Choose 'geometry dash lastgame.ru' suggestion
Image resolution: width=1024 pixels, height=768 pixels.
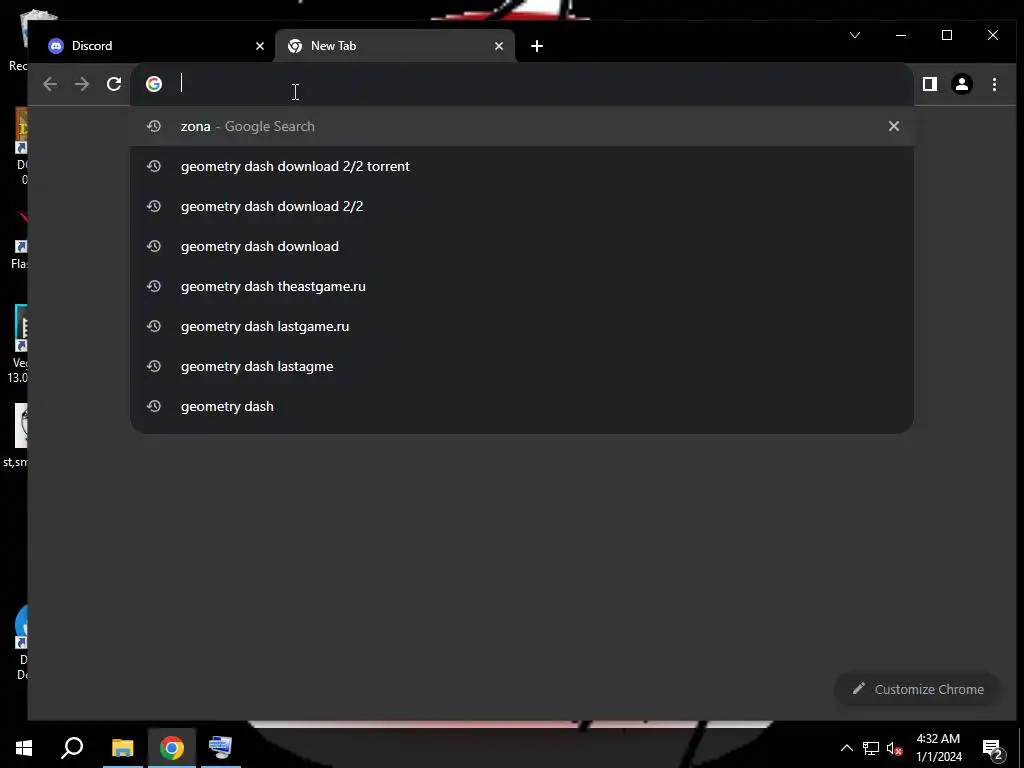tap(521, 327)
